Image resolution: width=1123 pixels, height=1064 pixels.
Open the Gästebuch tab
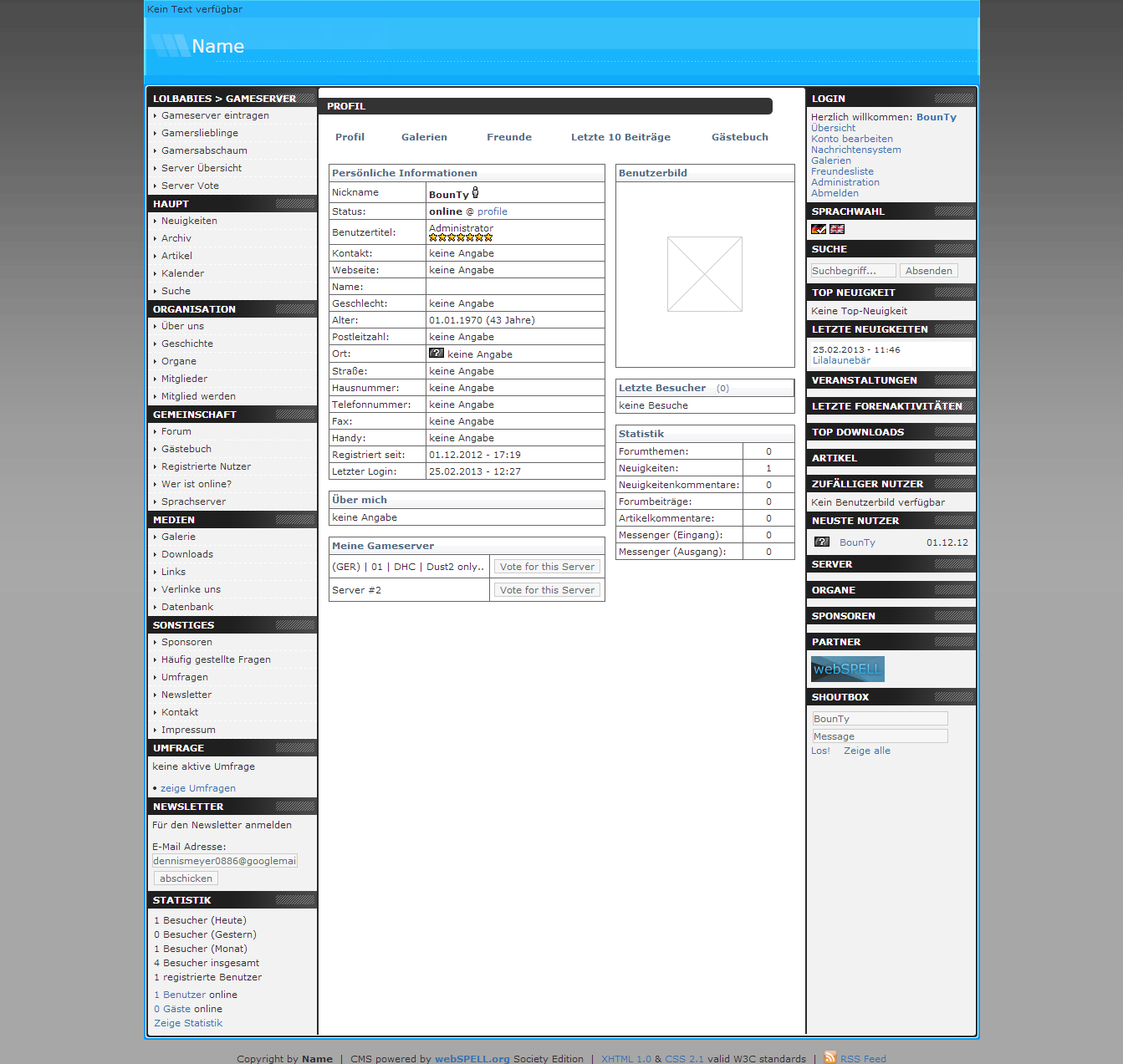tap(740, 137)
